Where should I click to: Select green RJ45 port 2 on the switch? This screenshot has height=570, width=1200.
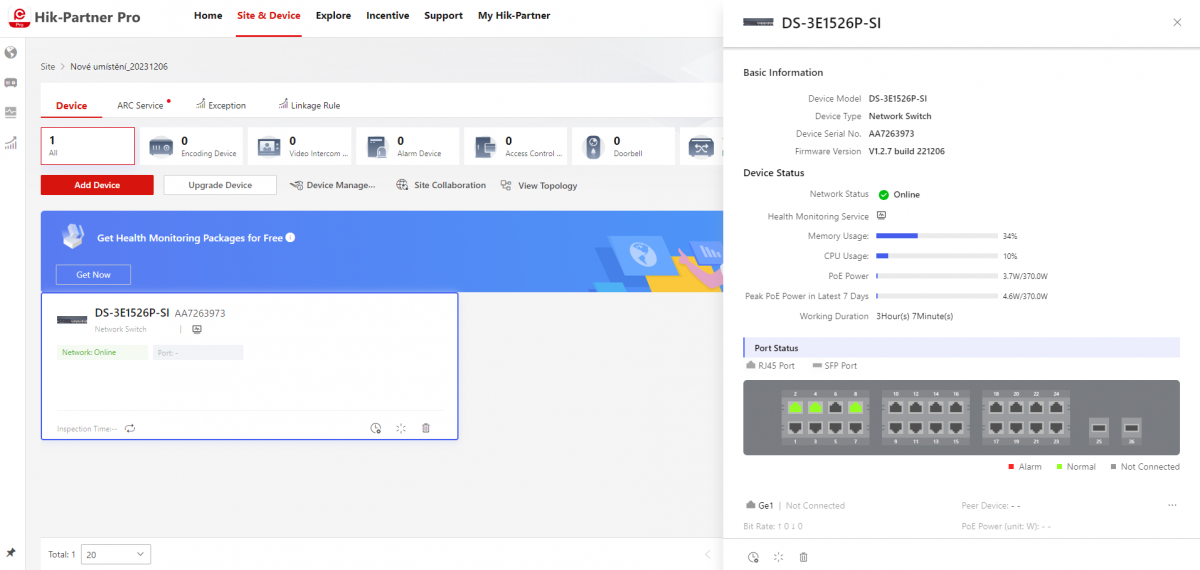[796, 408]
